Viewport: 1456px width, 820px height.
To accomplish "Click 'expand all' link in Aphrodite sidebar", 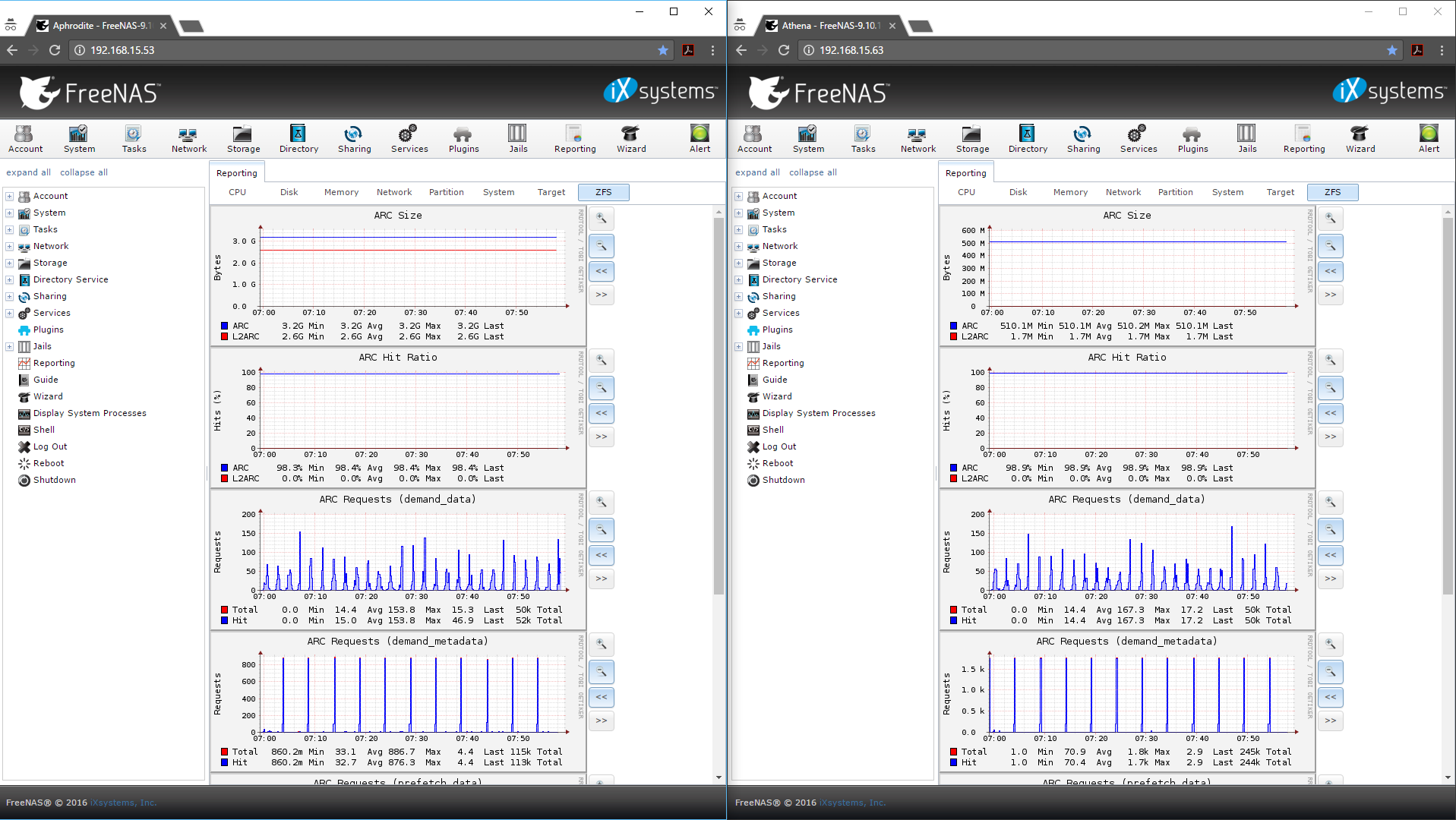I will point(29,172).
